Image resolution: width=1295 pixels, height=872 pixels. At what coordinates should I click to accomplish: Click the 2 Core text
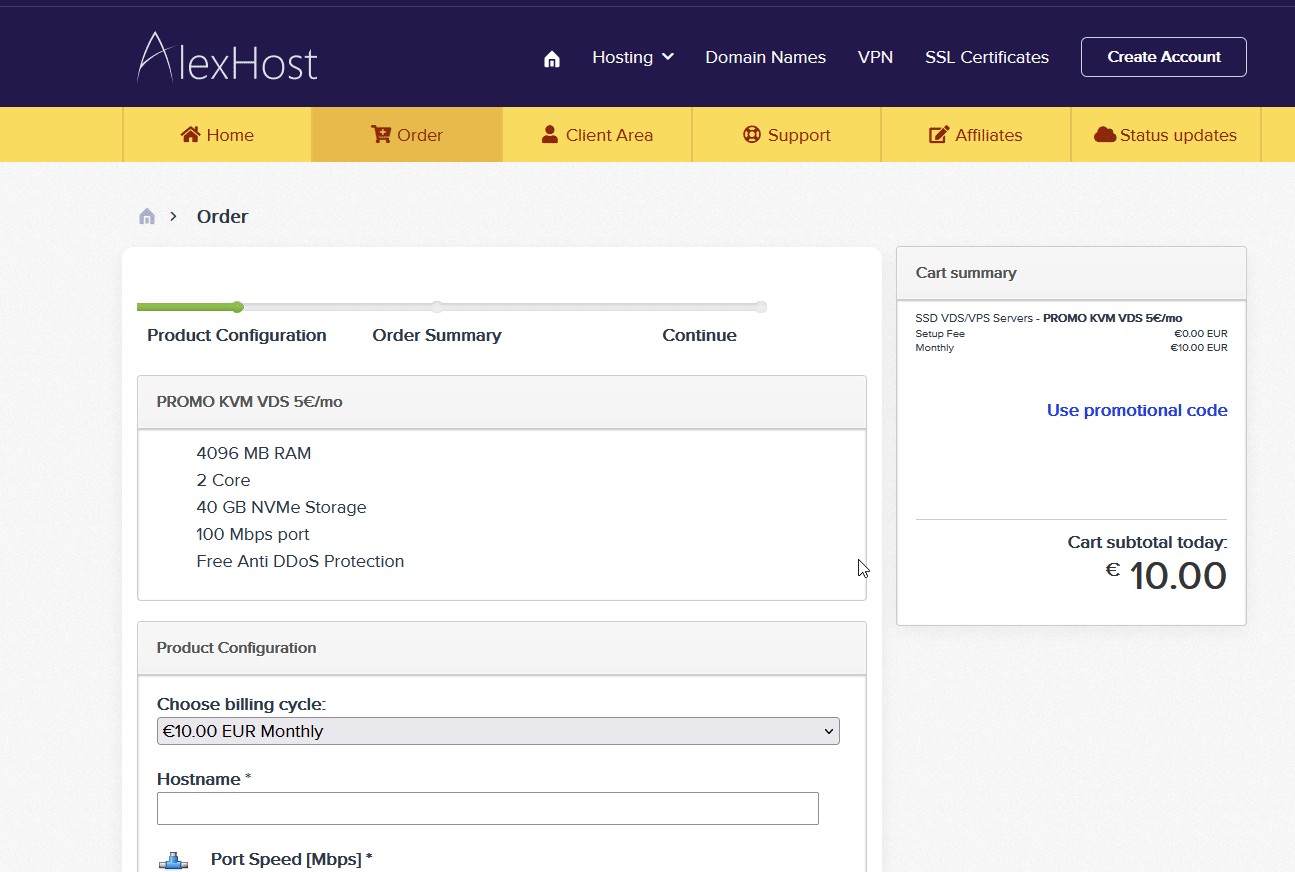click(x=223, y=480)
